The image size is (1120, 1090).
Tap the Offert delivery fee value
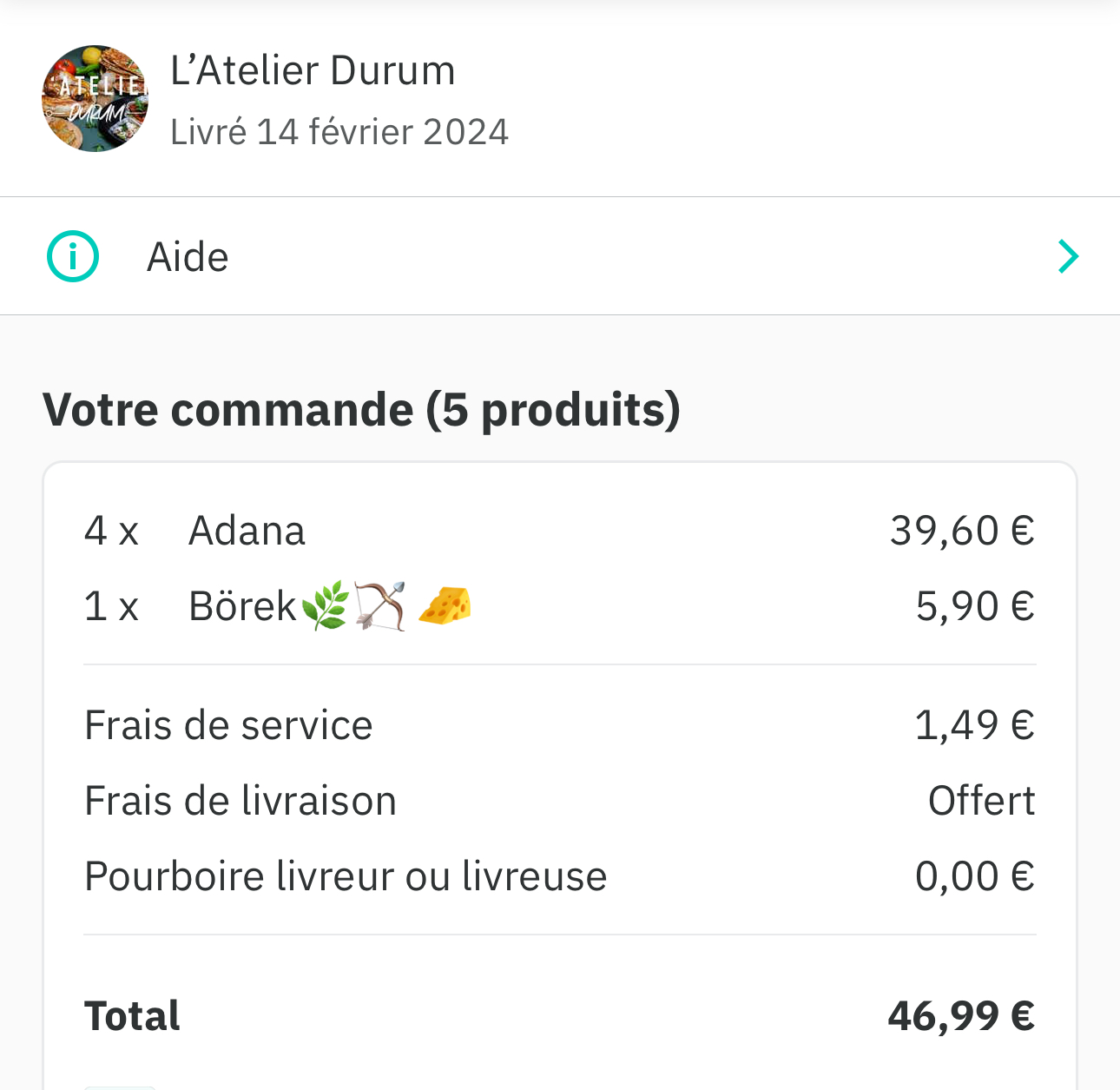[981, 801]
